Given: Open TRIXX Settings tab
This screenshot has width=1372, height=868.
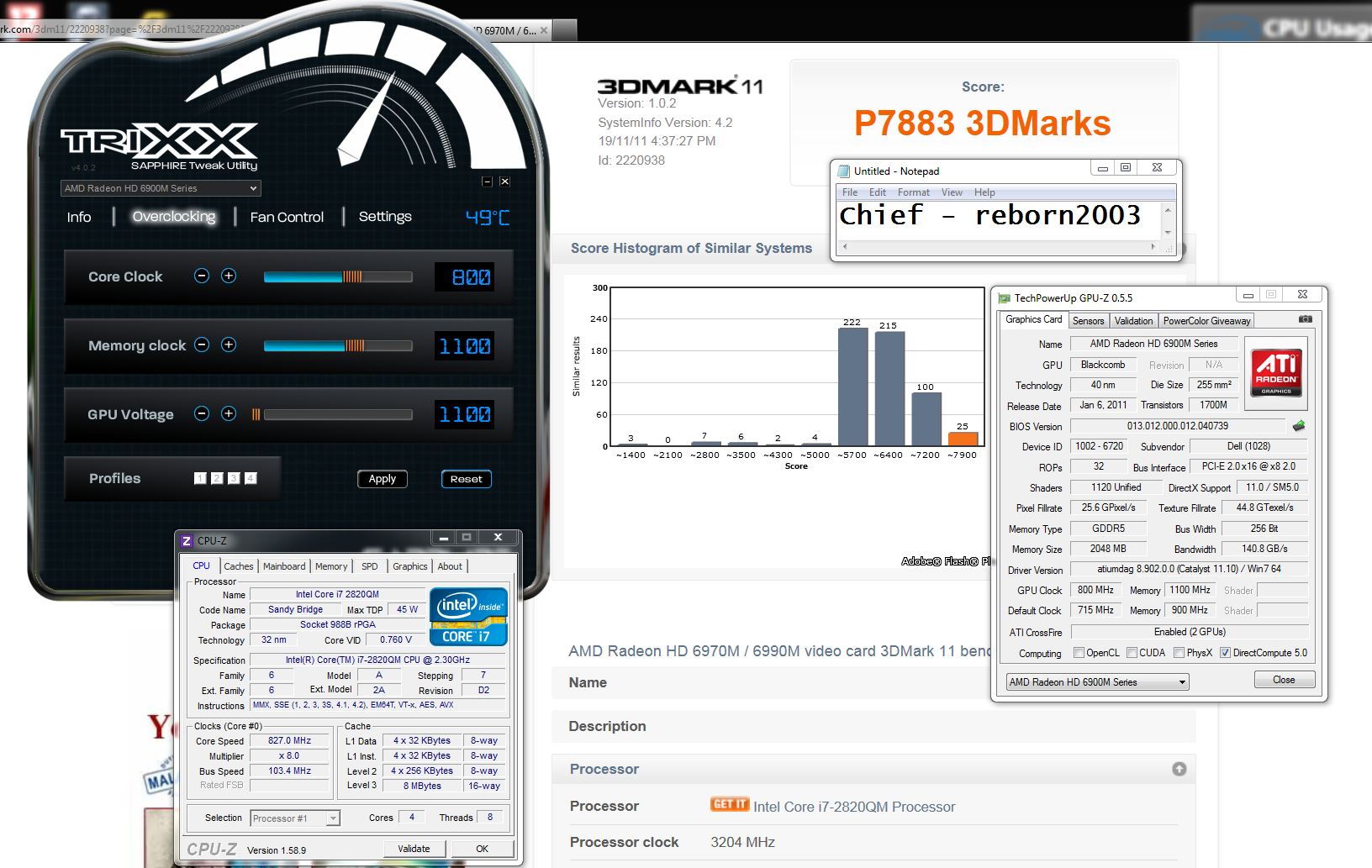Looking at the screenshot, I should coord(385,217).
